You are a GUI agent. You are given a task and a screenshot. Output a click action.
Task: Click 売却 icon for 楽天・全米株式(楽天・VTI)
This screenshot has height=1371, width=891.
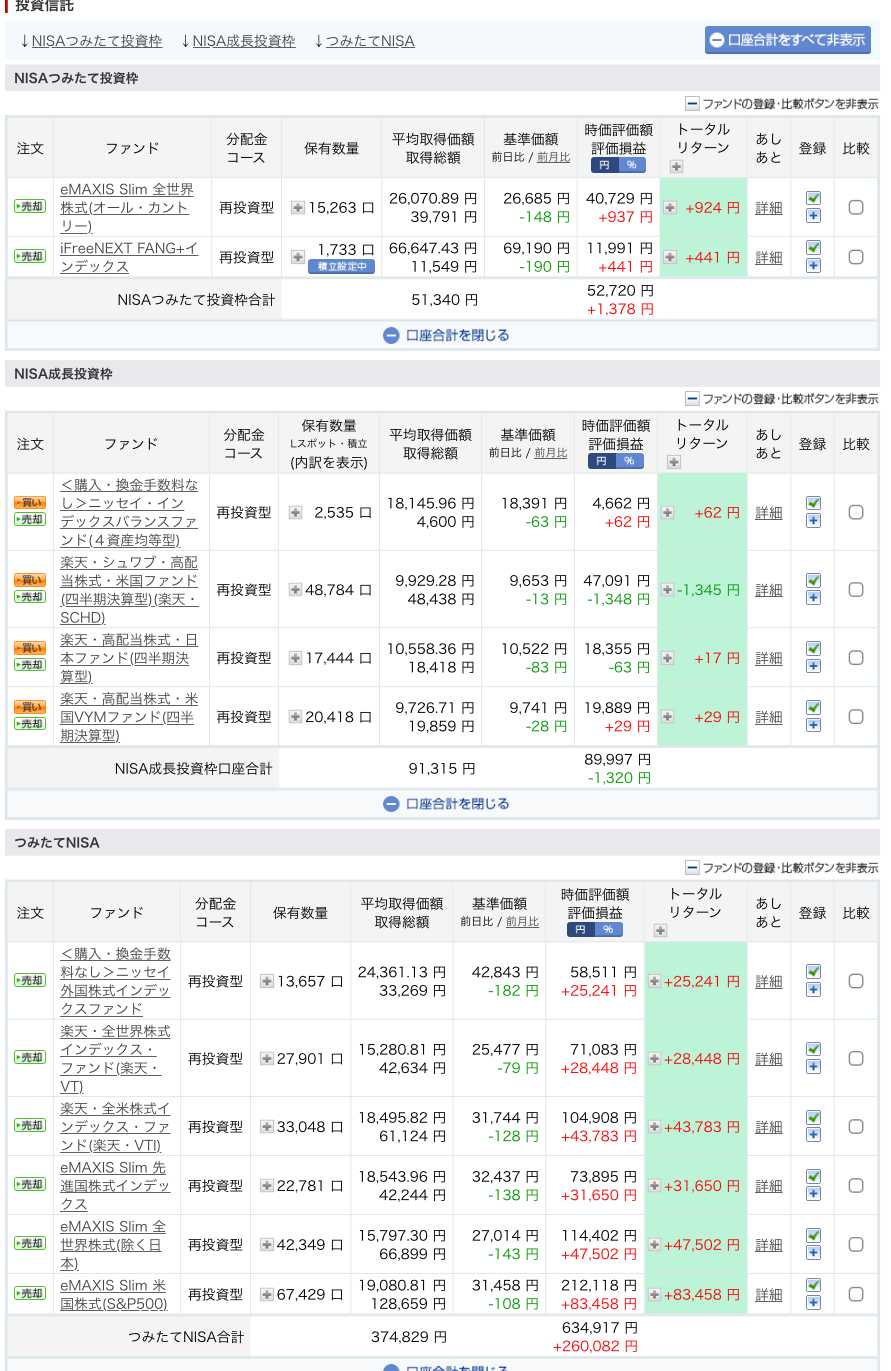point(30,1126)
